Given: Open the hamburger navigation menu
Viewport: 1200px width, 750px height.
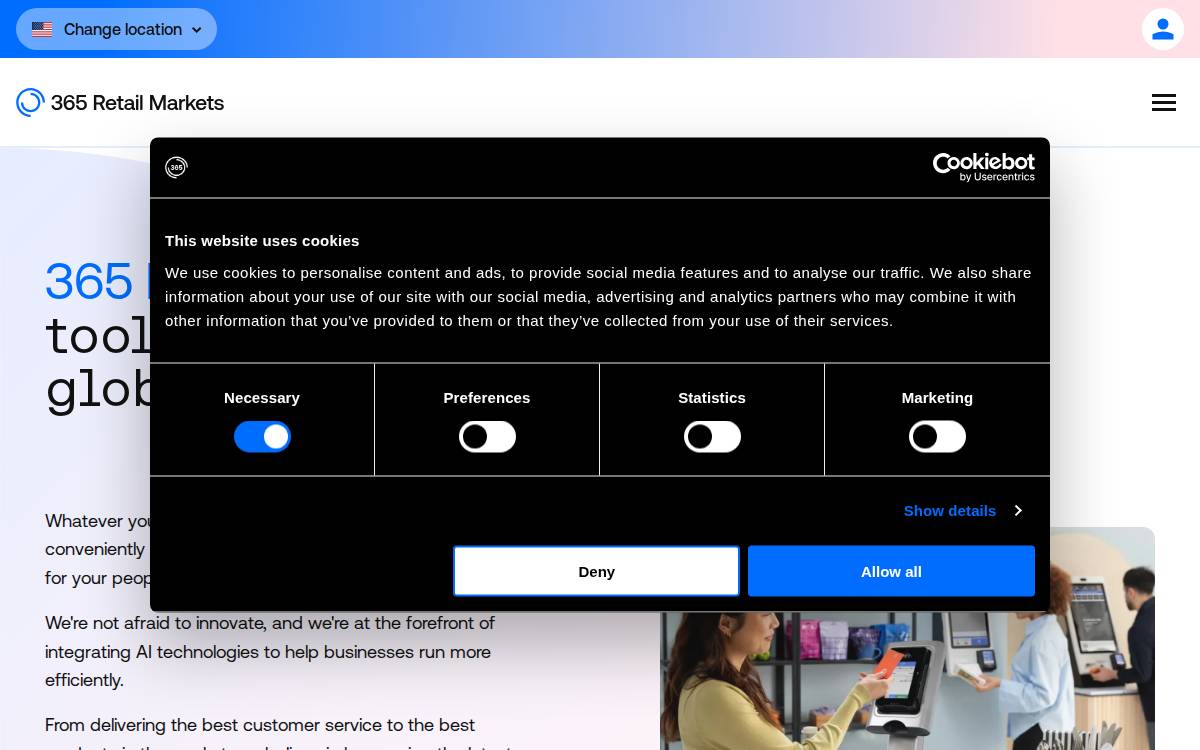Looking at the screenshot, I should [1163, 103].
